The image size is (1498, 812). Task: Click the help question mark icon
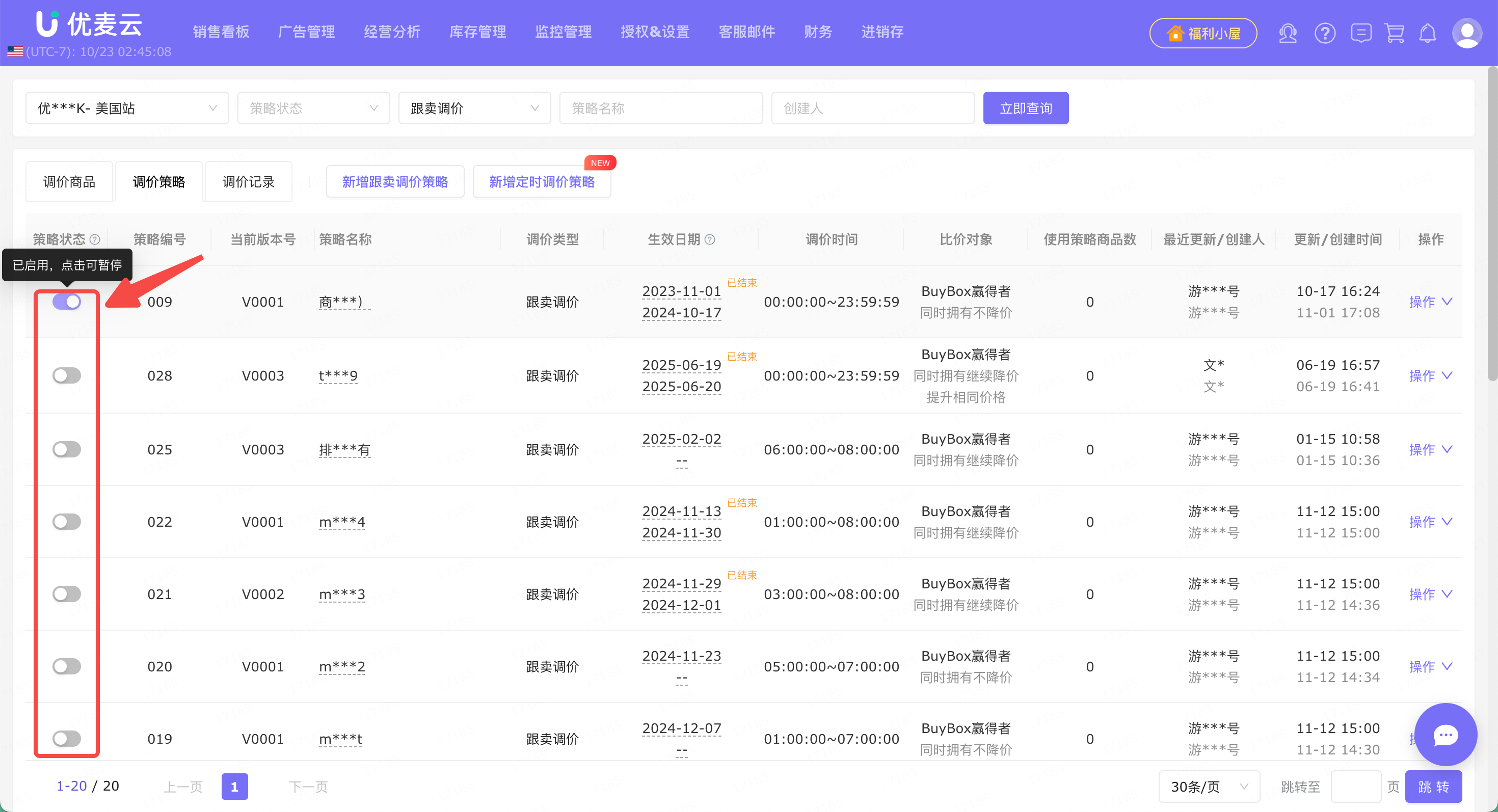point(1325,33)
